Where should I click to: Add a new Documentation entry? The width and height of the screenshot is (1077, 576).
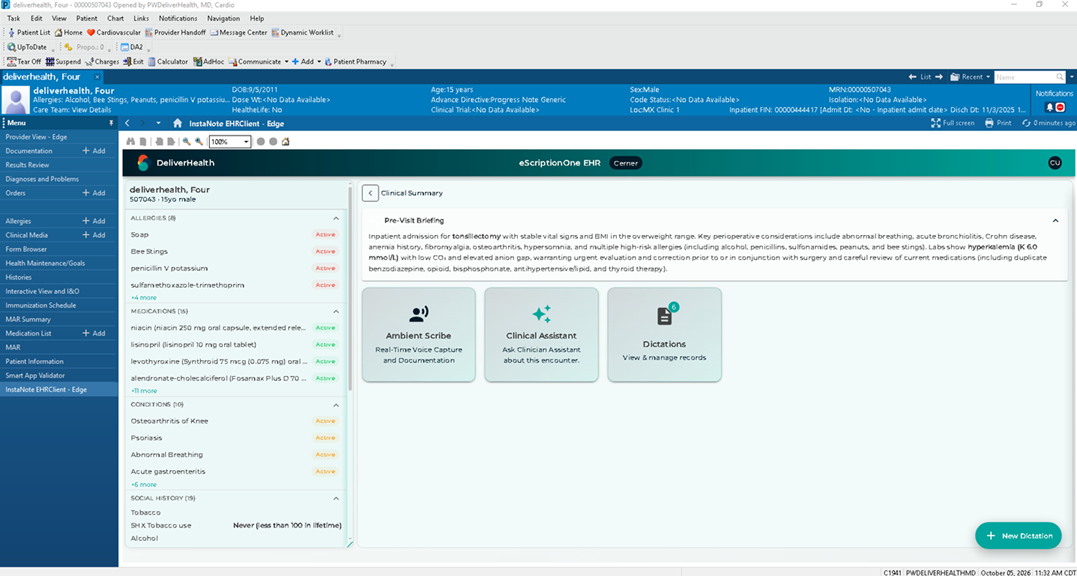pyautogui.click(x=94, y=151)
